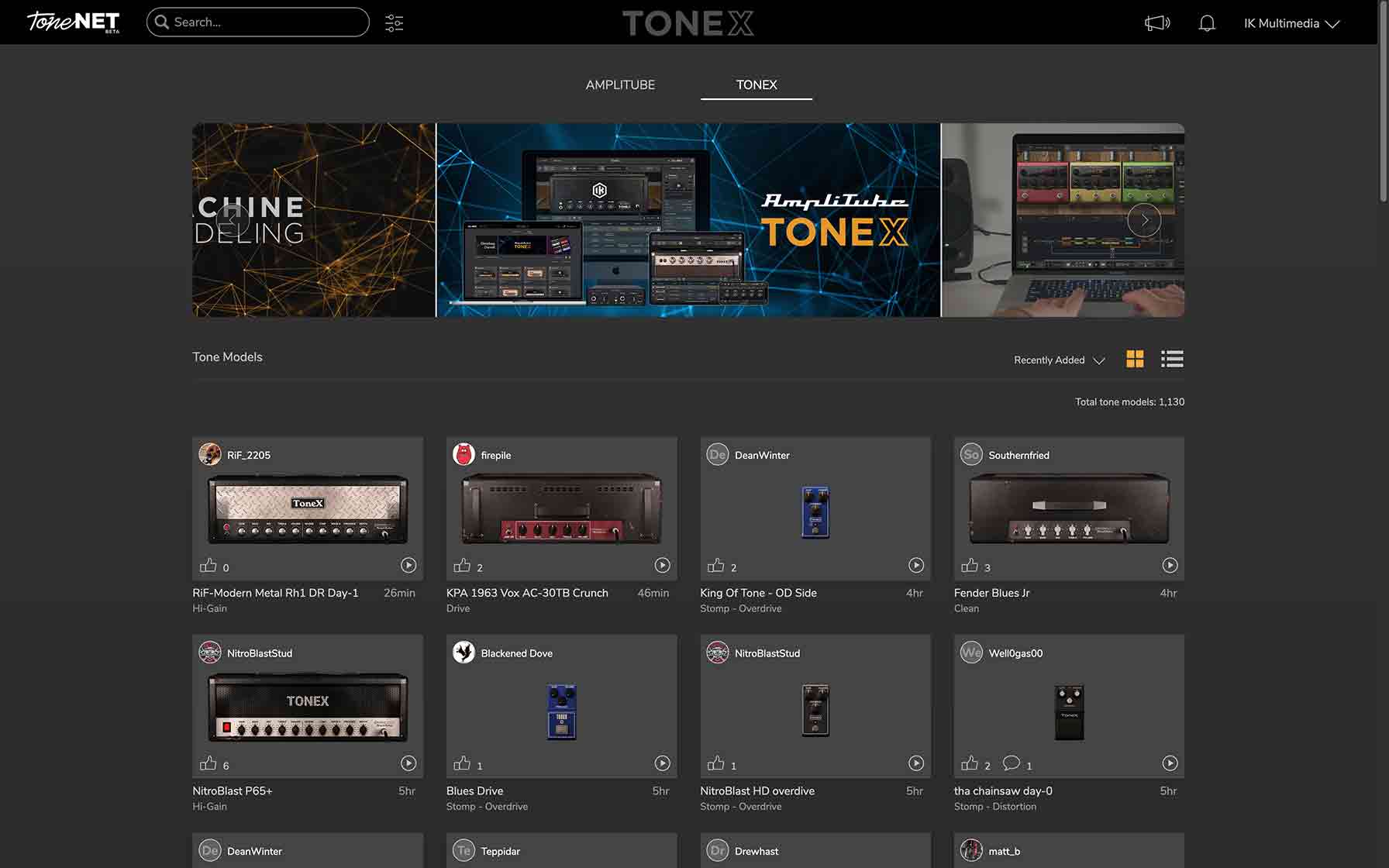Switch to the AMPLITUBE tab
The height and width of the screenshot is (868, 1389).
tap(620, 84)
